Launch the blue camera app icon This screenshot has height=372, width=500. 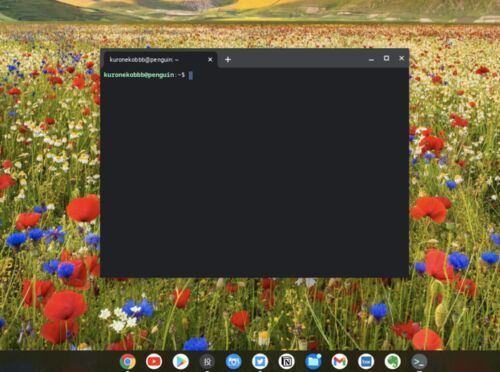(233, 362)
